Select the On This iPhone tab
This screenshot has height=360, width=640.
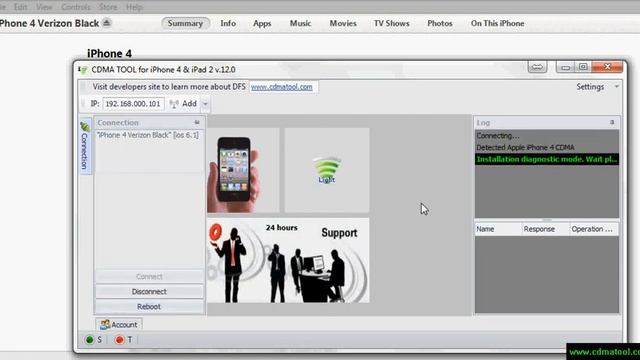click(x=498, y=23)
